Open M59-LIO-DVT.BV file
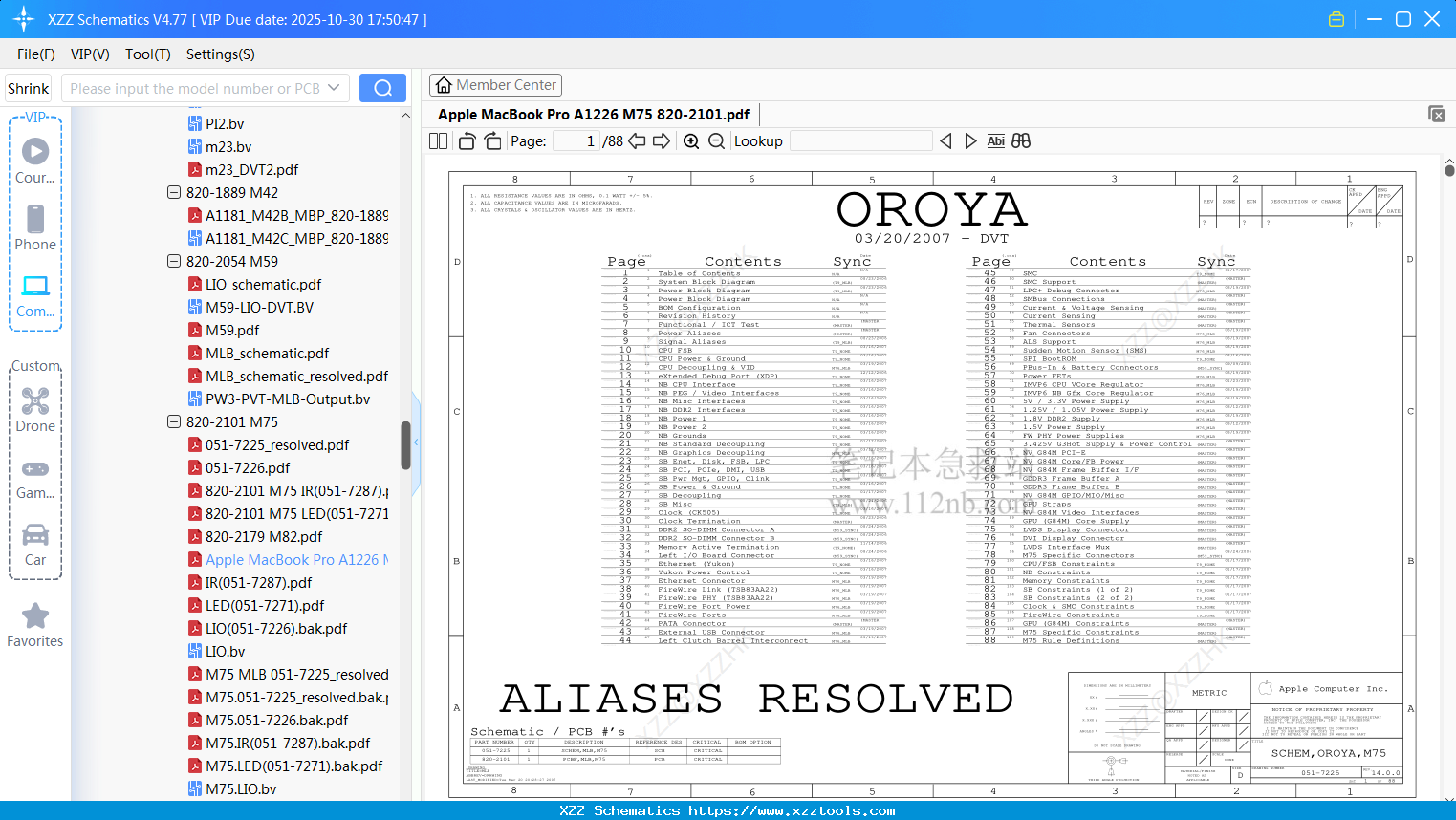 point(259,307)
